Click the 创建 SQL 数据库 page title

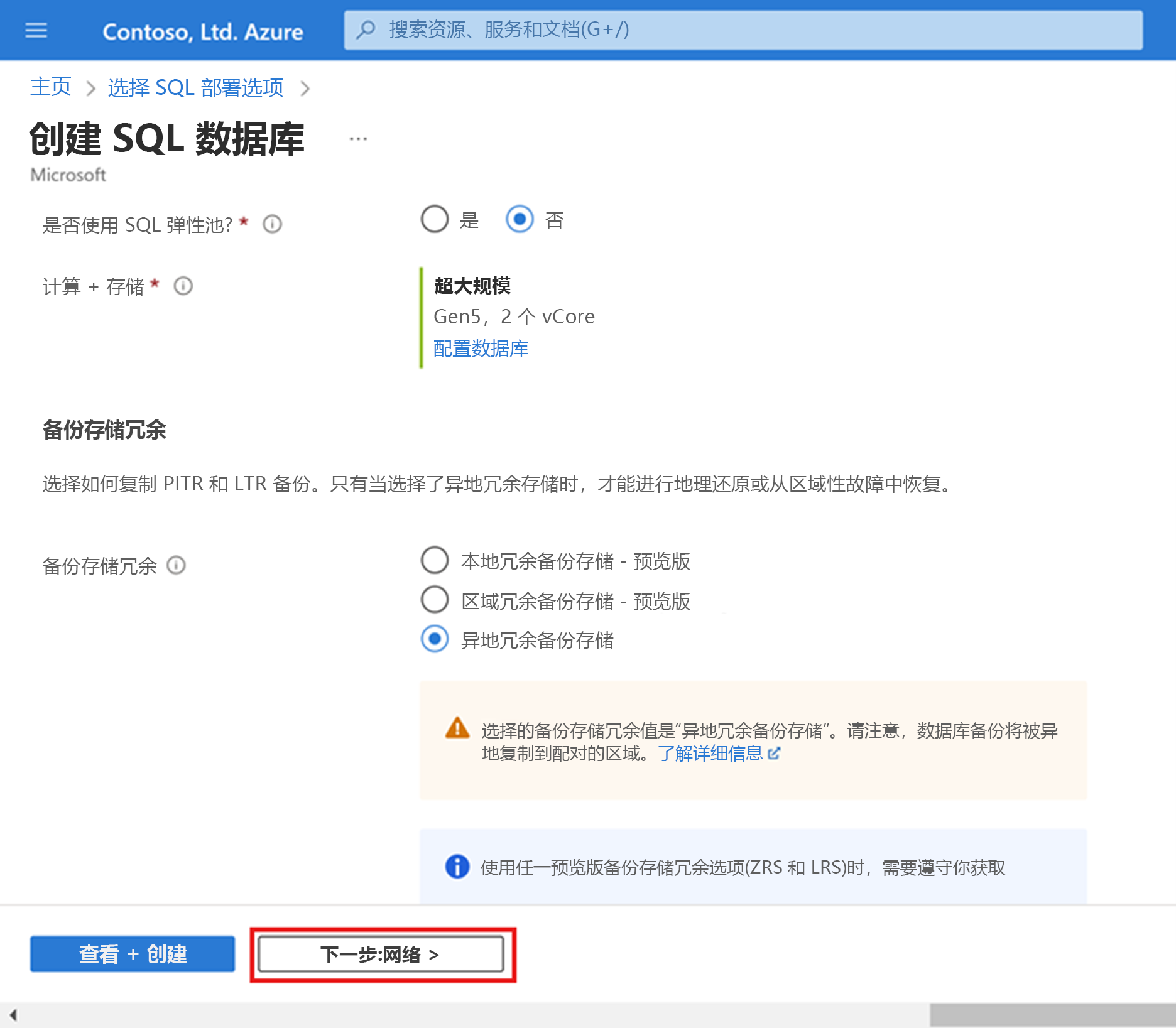(167, 139)
